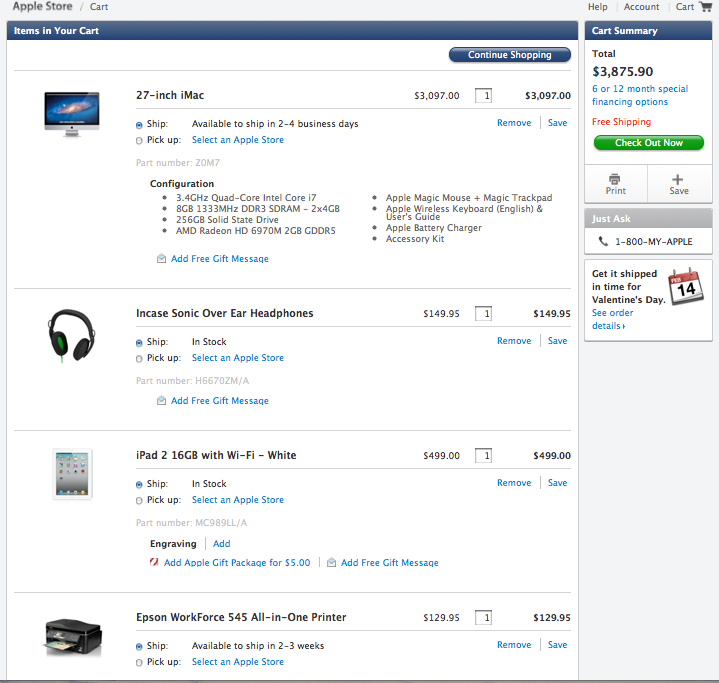Select Ship option for 27-inch iMac
Viewport: 719px width, 683px height.
[x=139, y=125]
